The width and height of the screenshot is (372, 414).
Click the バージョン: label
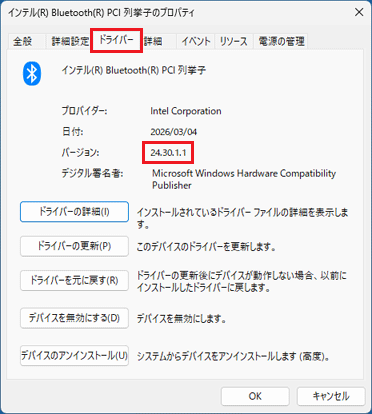(x=80, y=153)
